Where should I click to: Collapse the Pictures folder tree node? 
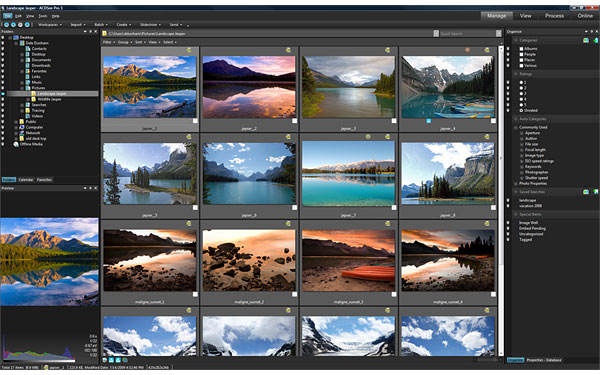coord(22,88)
